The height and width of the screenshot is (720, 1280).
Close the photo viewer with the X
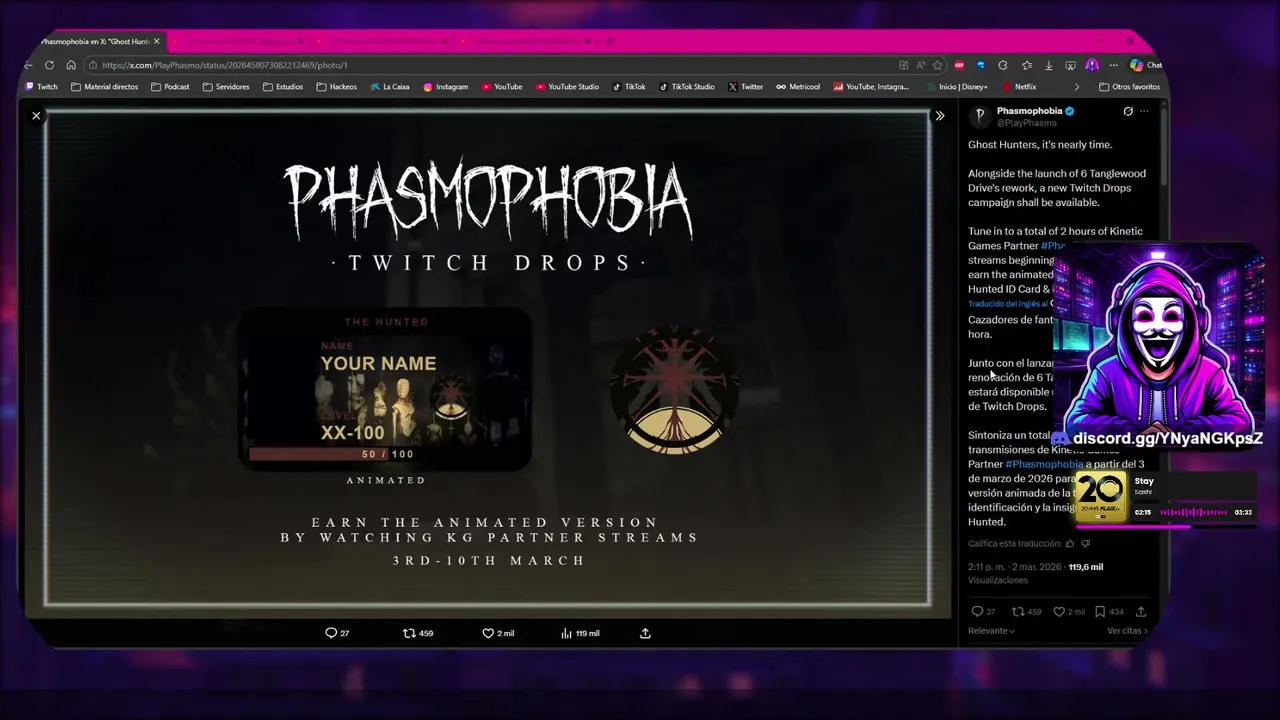[x=36, y=116]
